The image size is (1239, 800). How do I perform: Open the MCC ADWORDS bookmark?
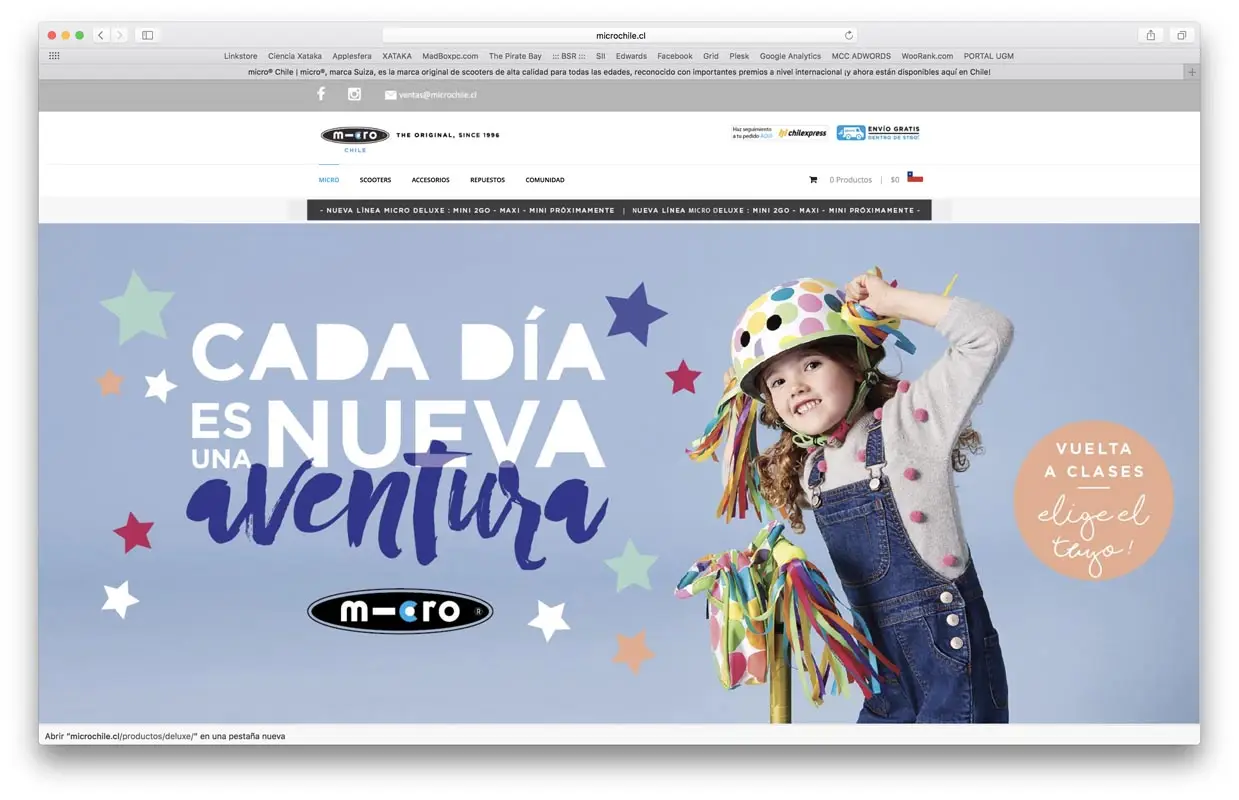[x=861, y=56]
